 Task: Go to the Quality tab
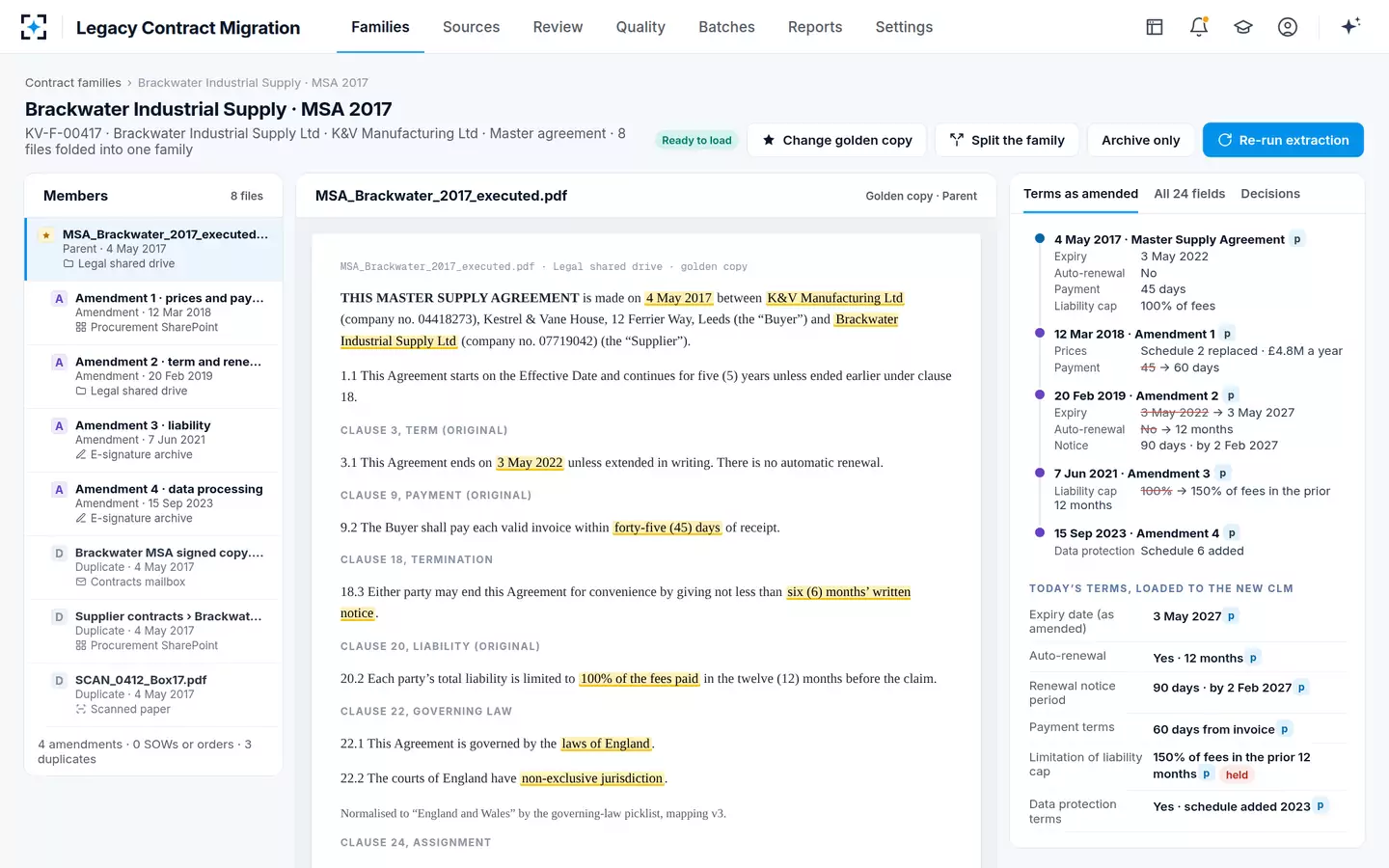(640, 27)
